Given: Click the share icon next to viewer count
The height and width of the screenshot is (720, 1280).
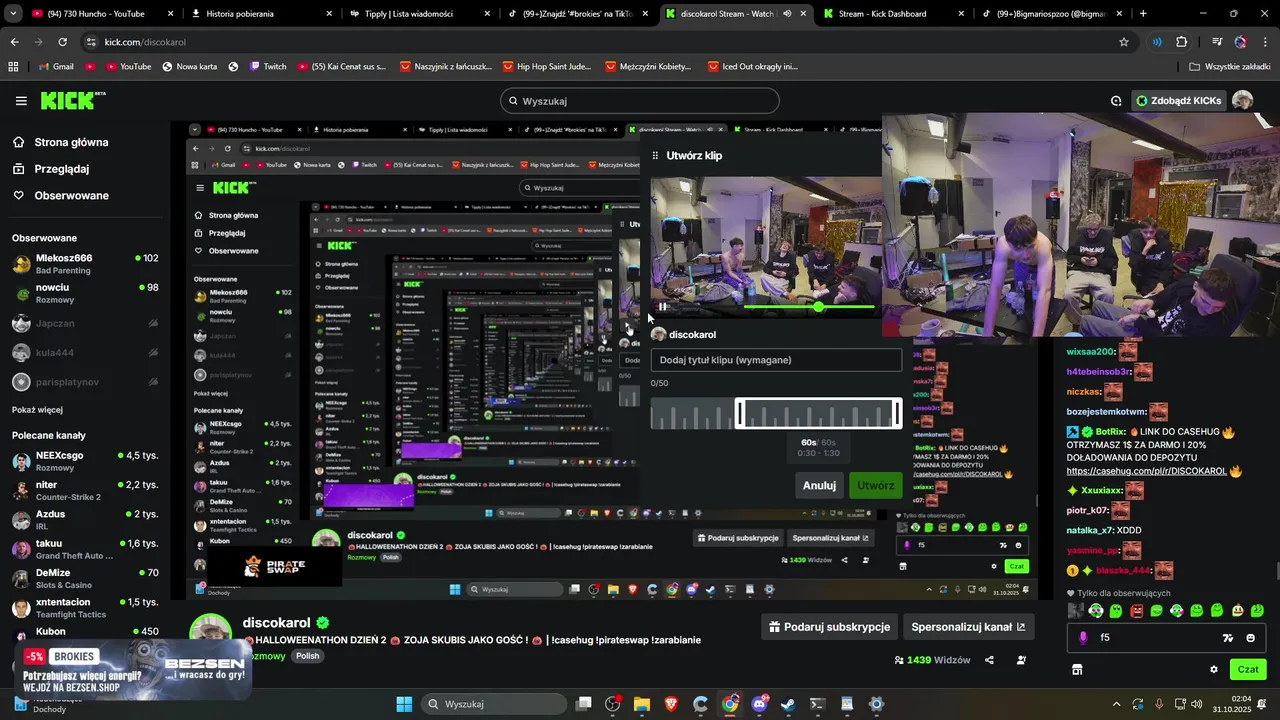Looking at the screenshot, I should click(x=989, y=660).
